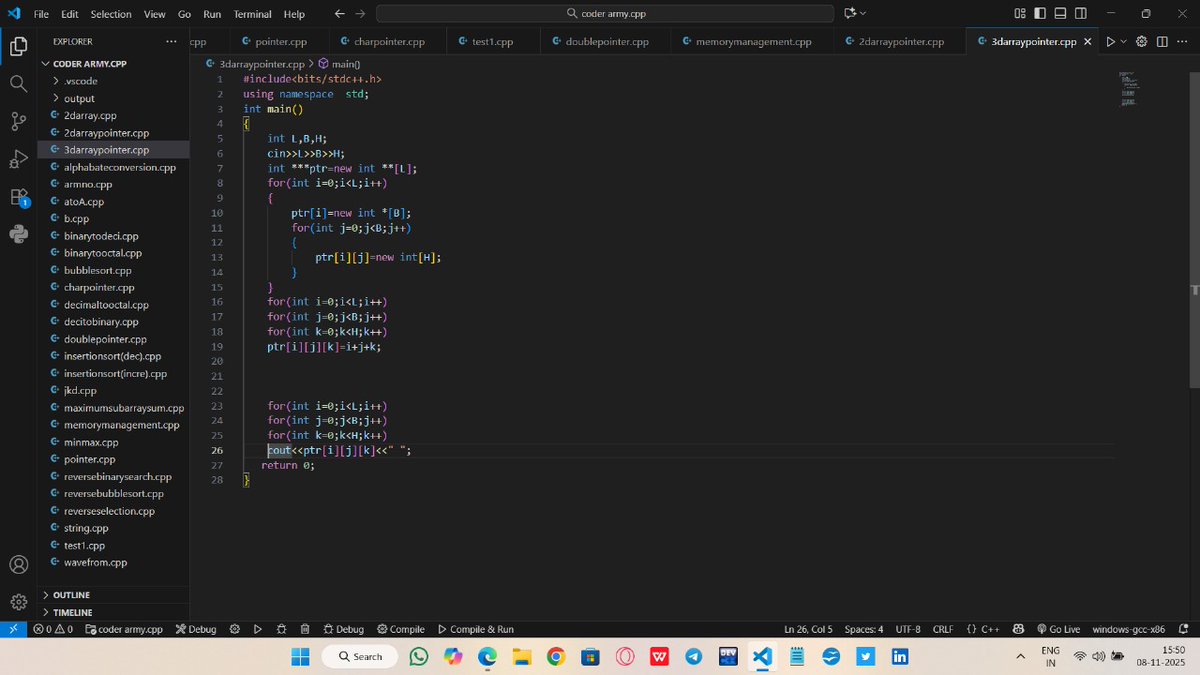This screenshot has height=675, width=1200.
Task: Go forward with the title bar right arrow
Action: pos(360,14)
